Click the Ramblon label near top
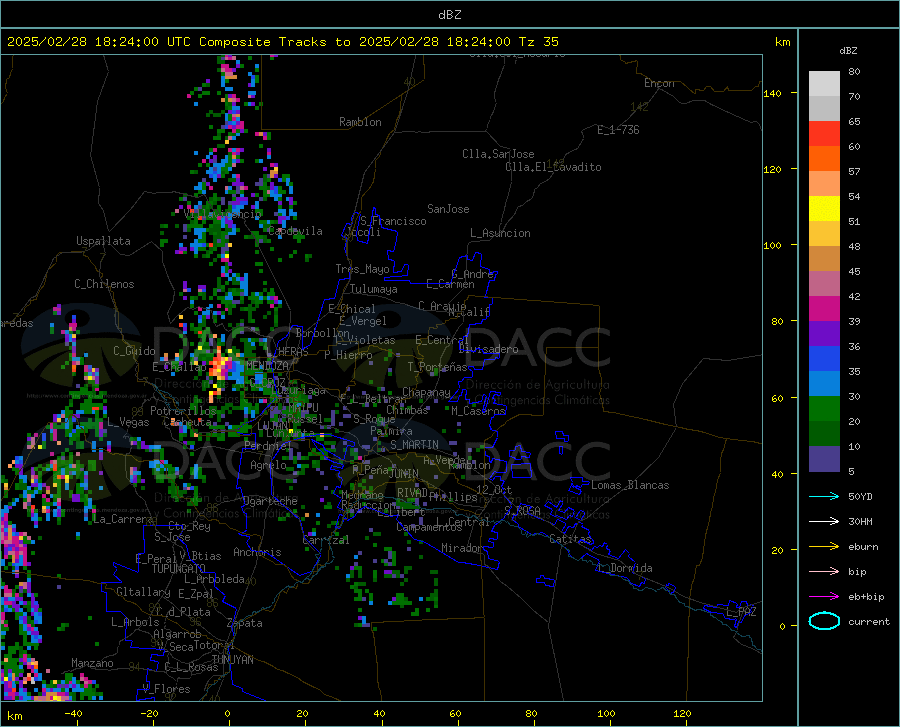Screen dimensions: 900x727 [360, 122]
